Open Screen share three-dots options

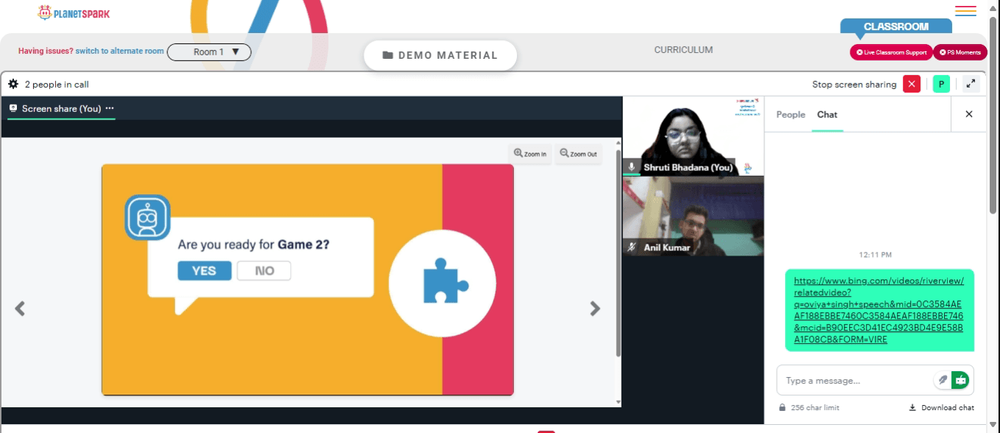pyautogui.click(x=110, y=108)
